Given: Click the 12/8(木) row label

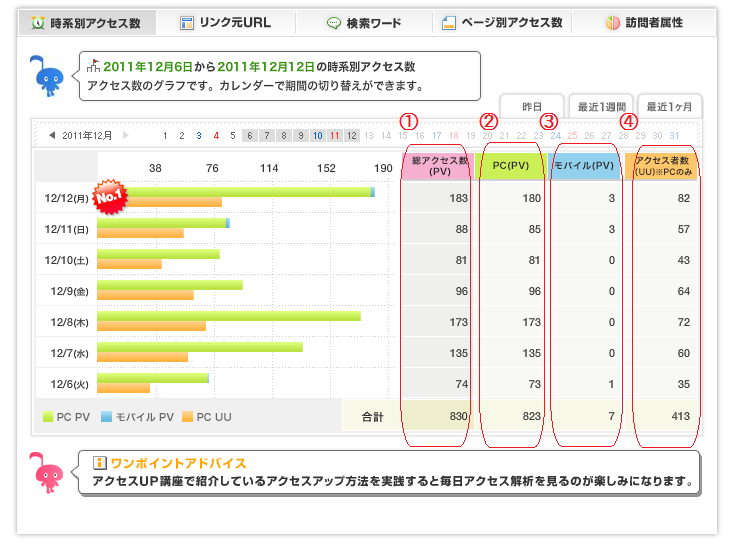Looking at the screenshot, I should (69, 322).
